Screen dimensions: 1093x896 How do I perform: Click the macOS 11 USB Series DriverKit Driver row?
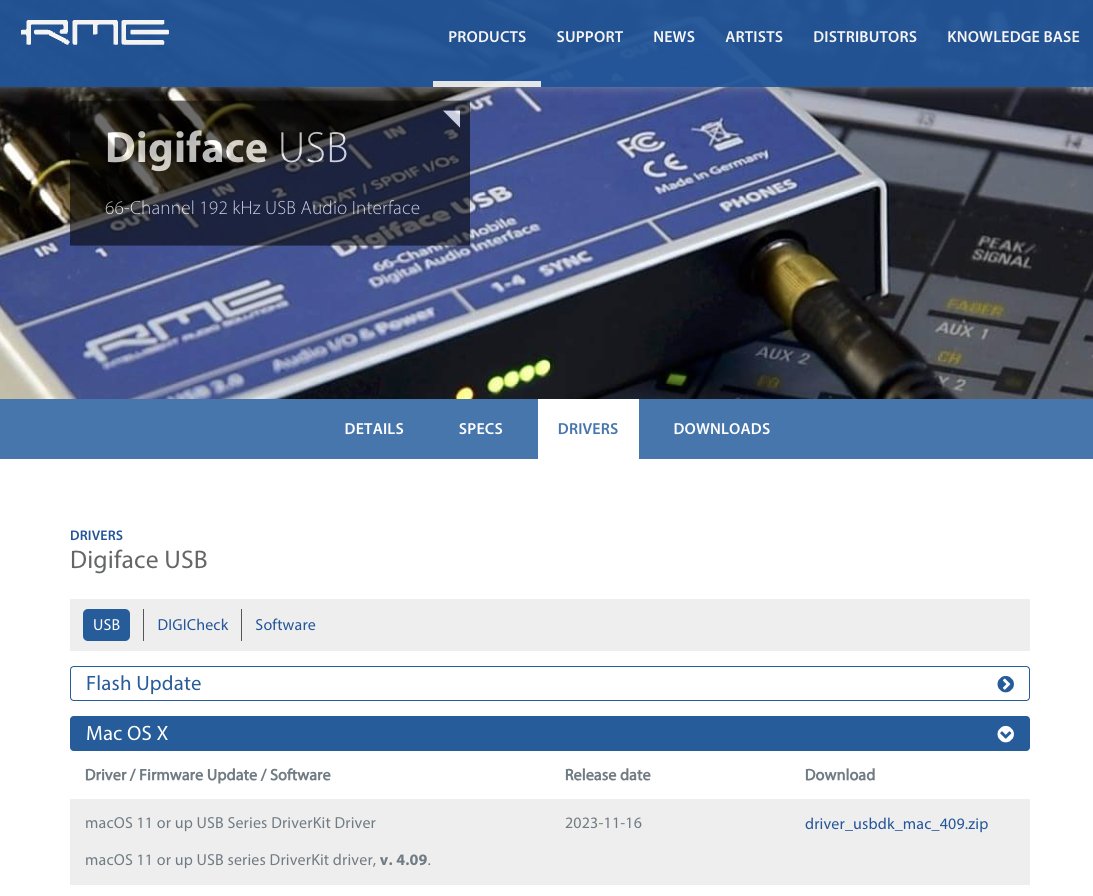point(230,823)
